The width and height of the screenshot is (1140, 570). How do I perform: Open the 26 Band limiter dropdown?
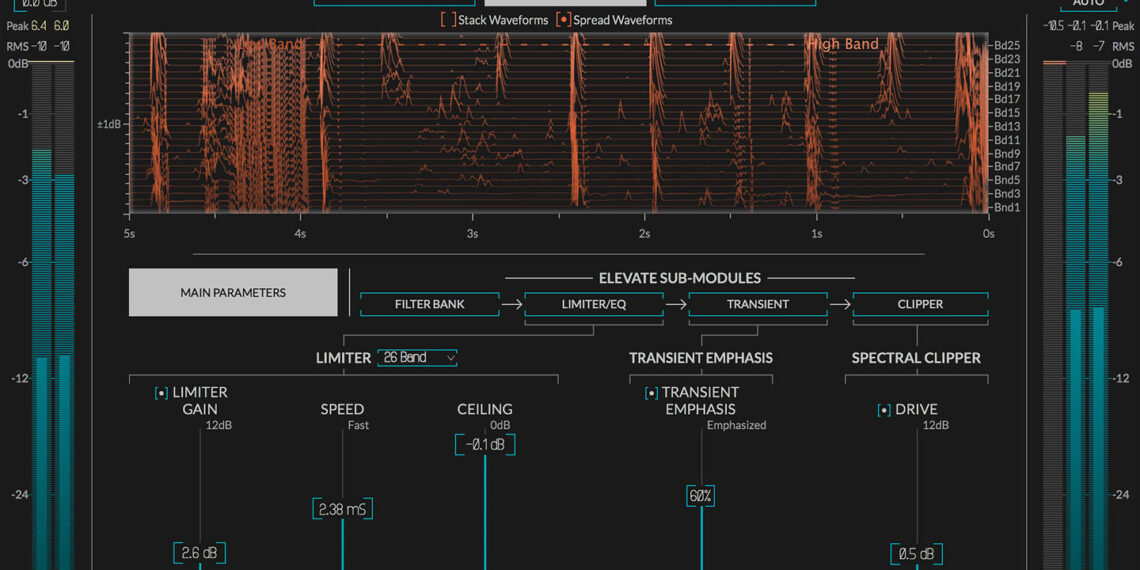(417, 358)
